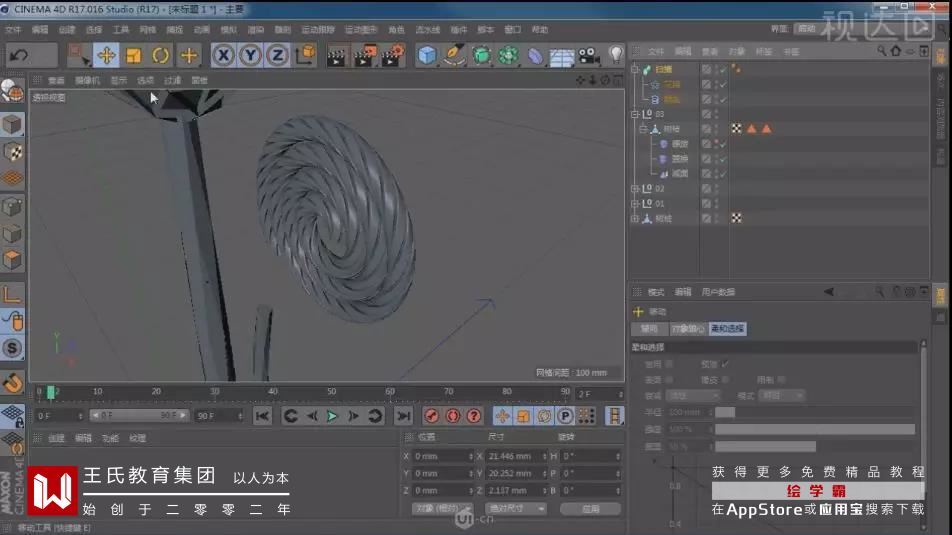
Task: Toggle the 预览 checkbox in soft selection
Action: pos(725,364)
